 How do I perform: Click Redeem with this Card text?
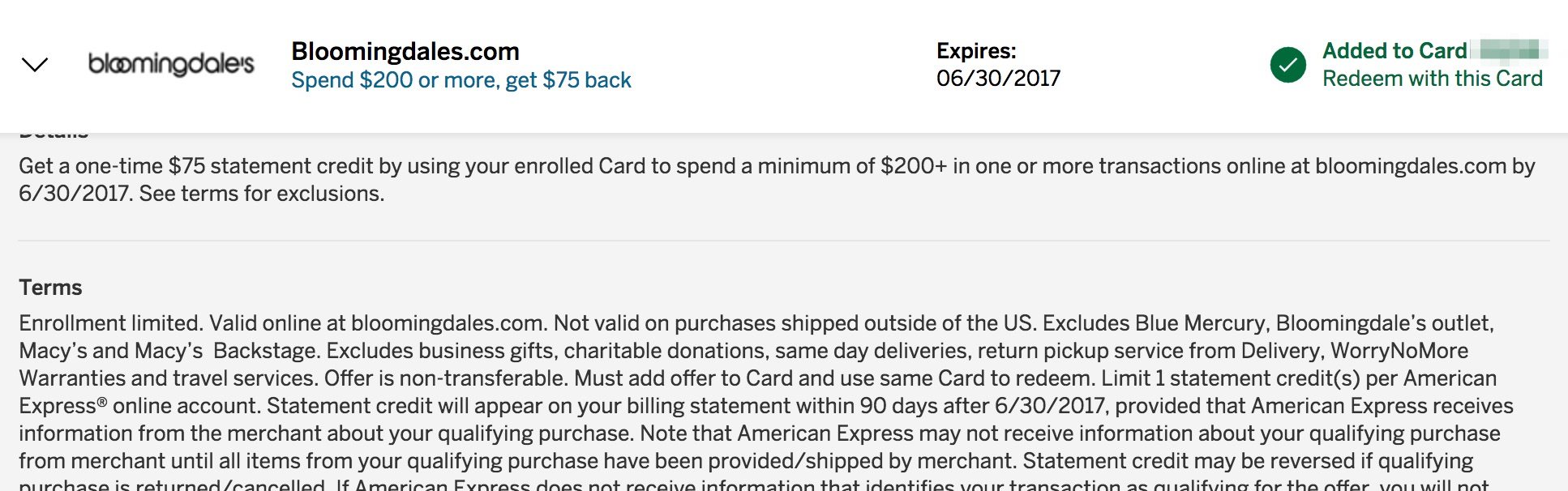1432,79
